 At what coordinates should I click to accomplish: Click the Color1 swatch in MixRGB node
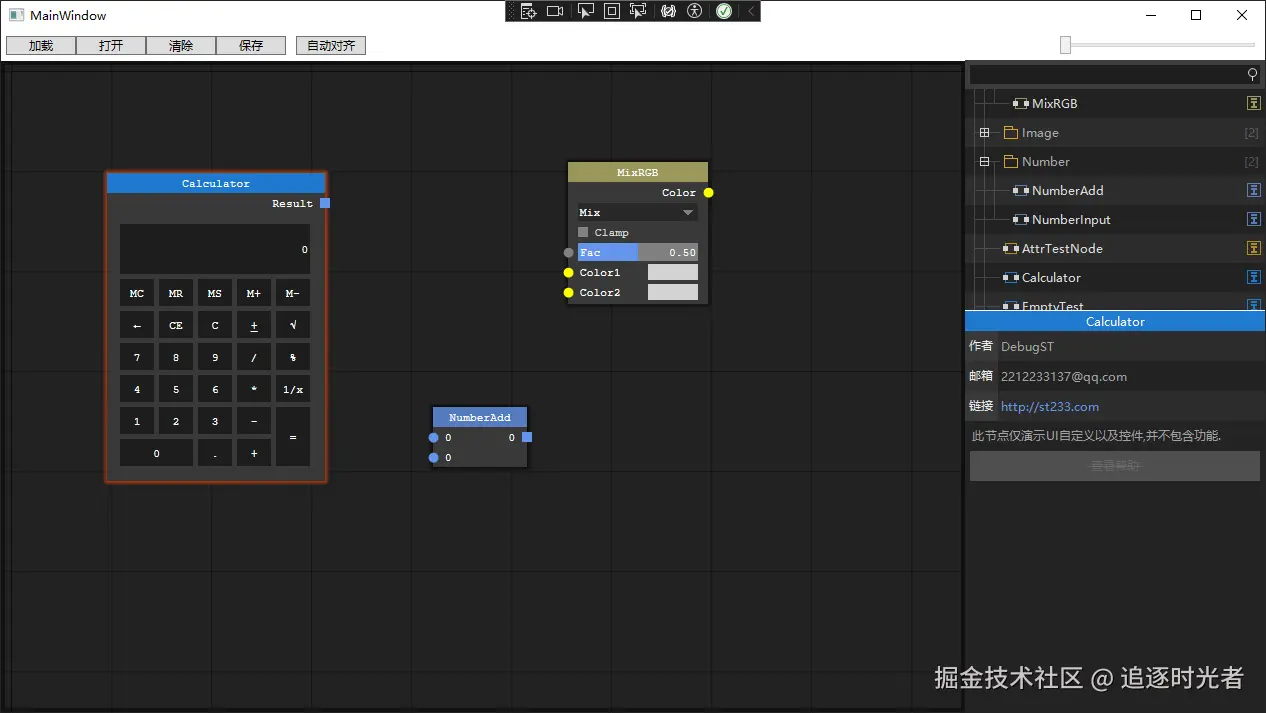pos(672,272)
